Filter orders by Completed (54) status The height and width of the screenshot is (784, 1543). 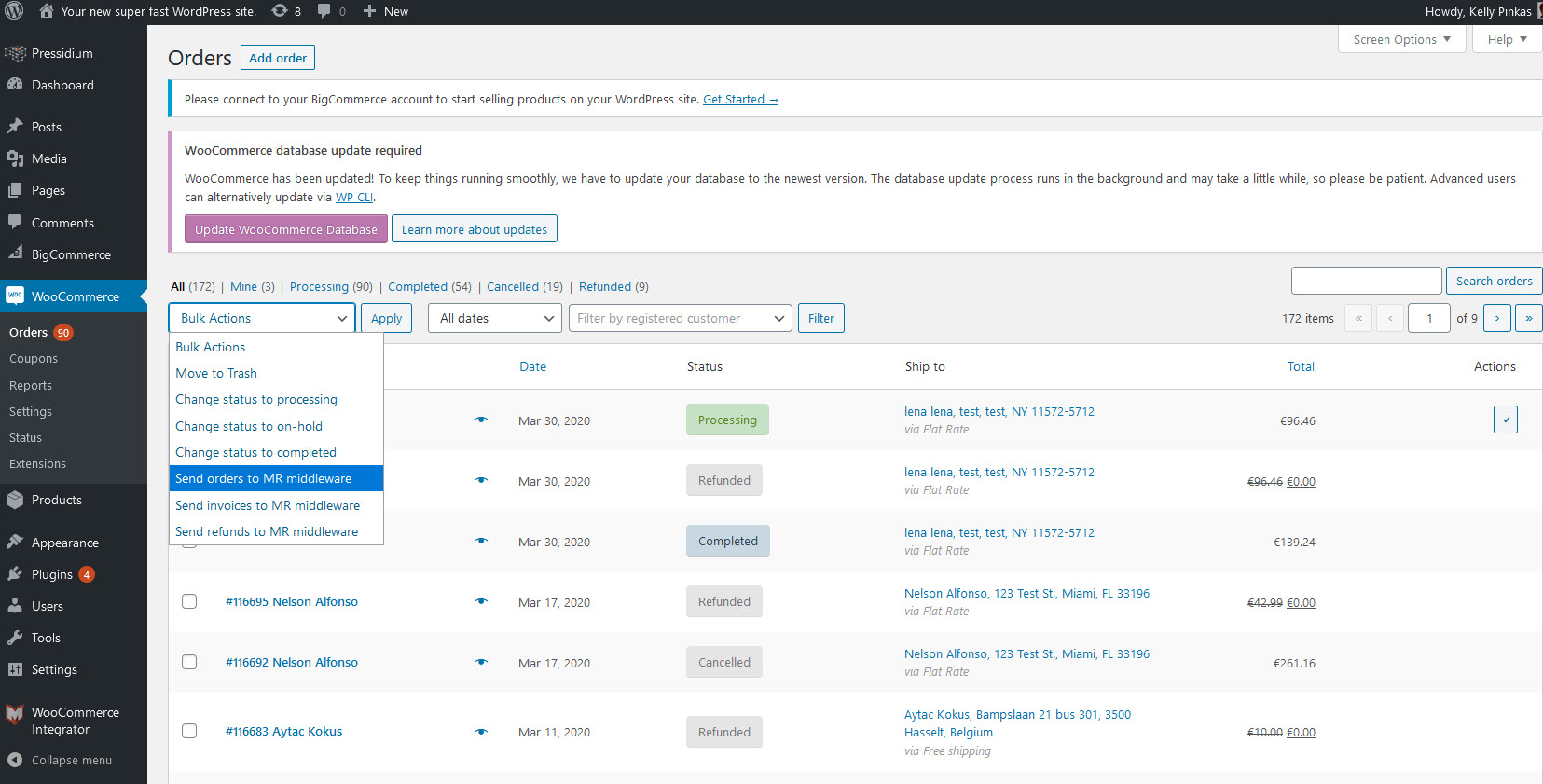[x=430, y=286]
